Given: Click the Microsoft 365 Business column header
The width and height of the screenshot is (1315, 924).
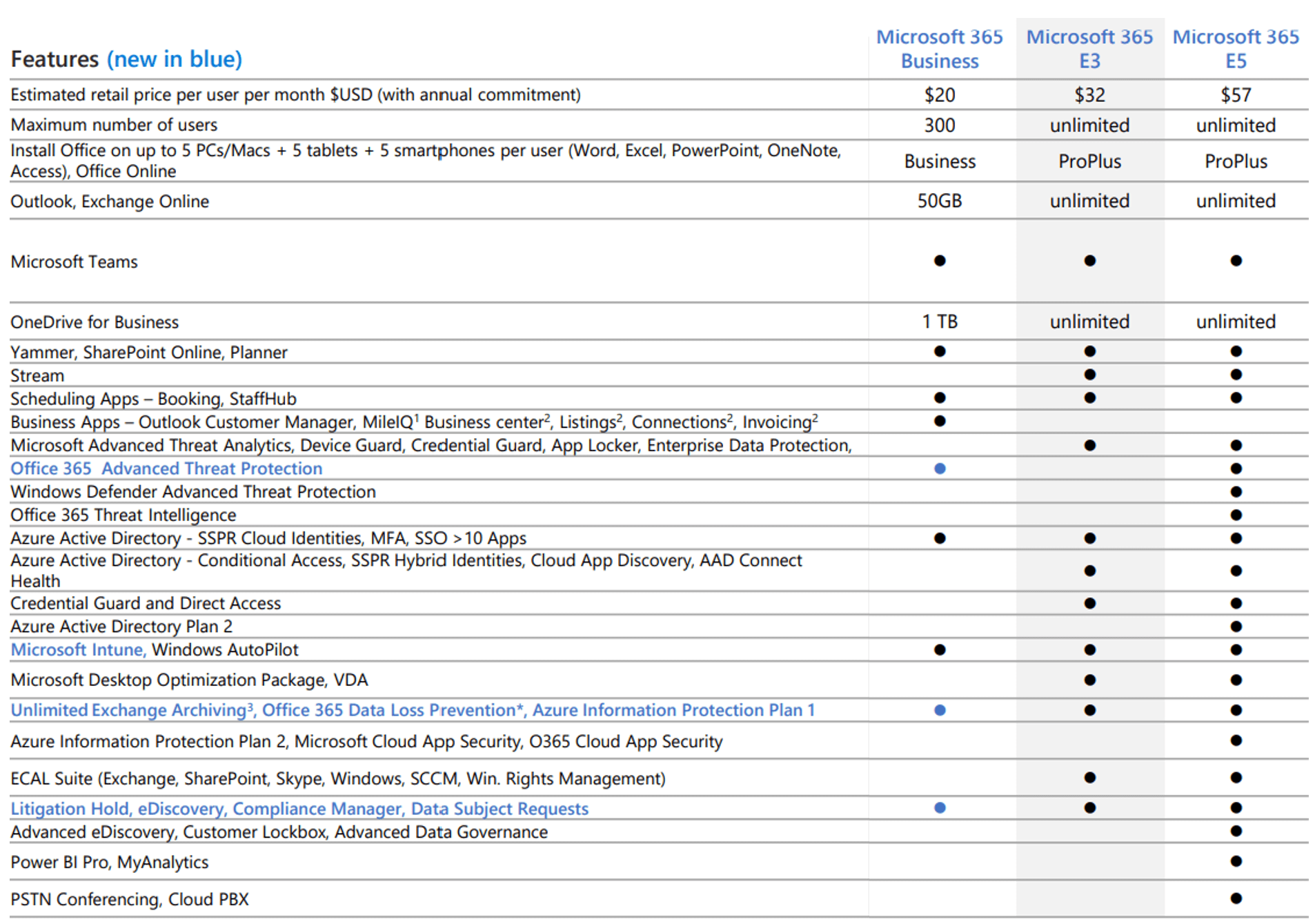Looking at the screenshot, I should click(x=939, y=49).
